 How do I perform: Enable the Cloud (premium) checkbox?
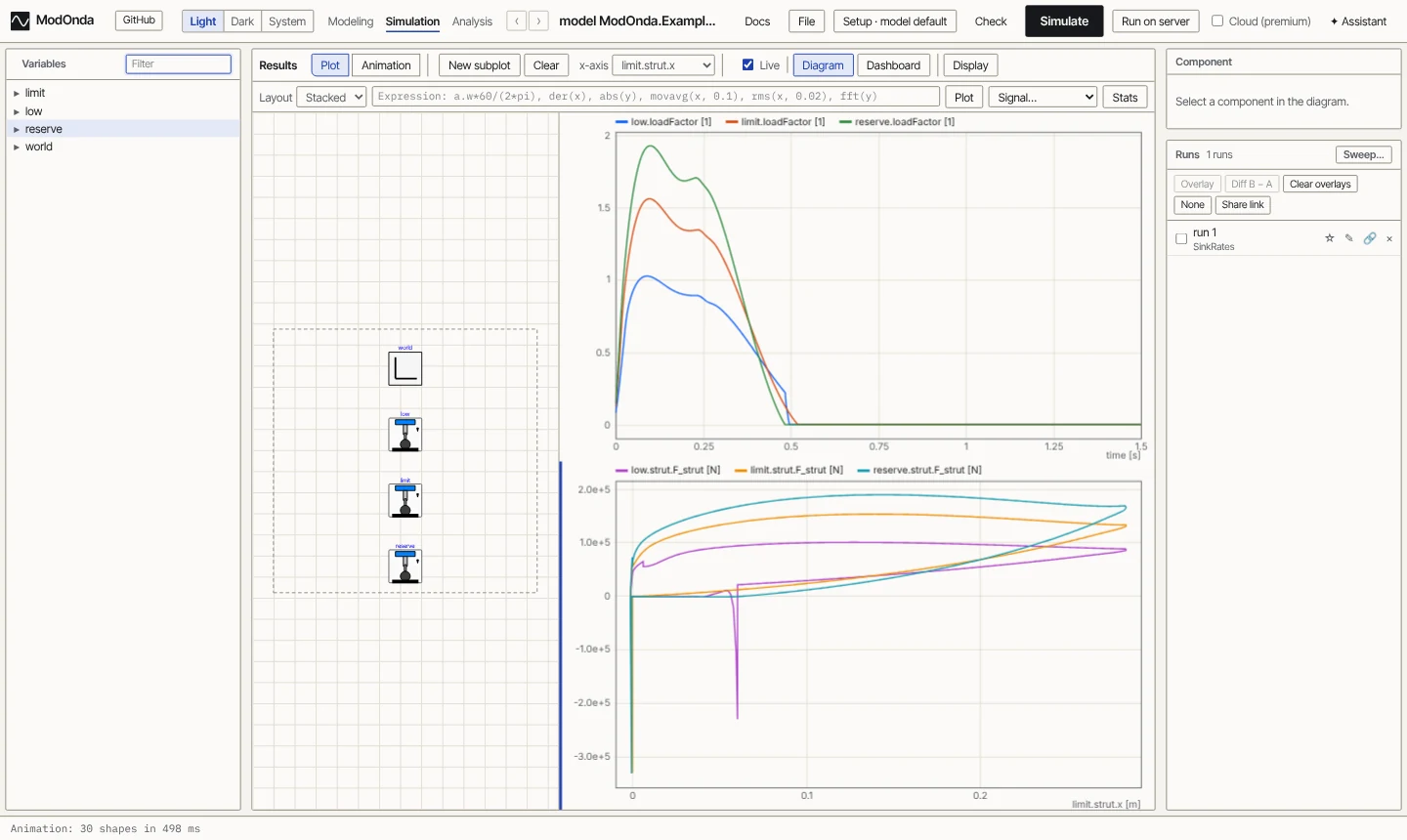coord(1217,21)
